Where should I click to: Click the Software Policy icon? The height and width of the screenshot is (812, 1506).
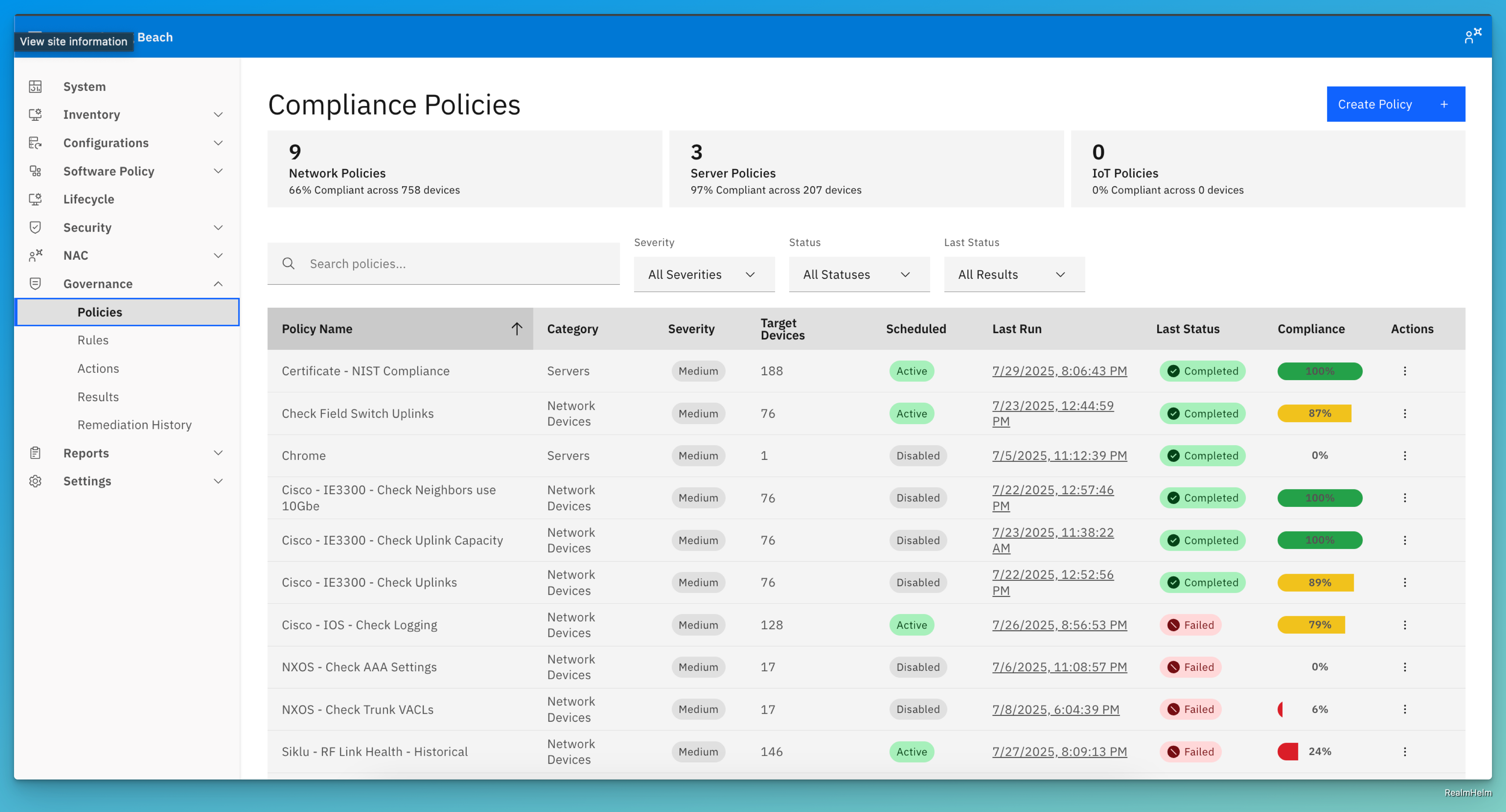point(35,171)
